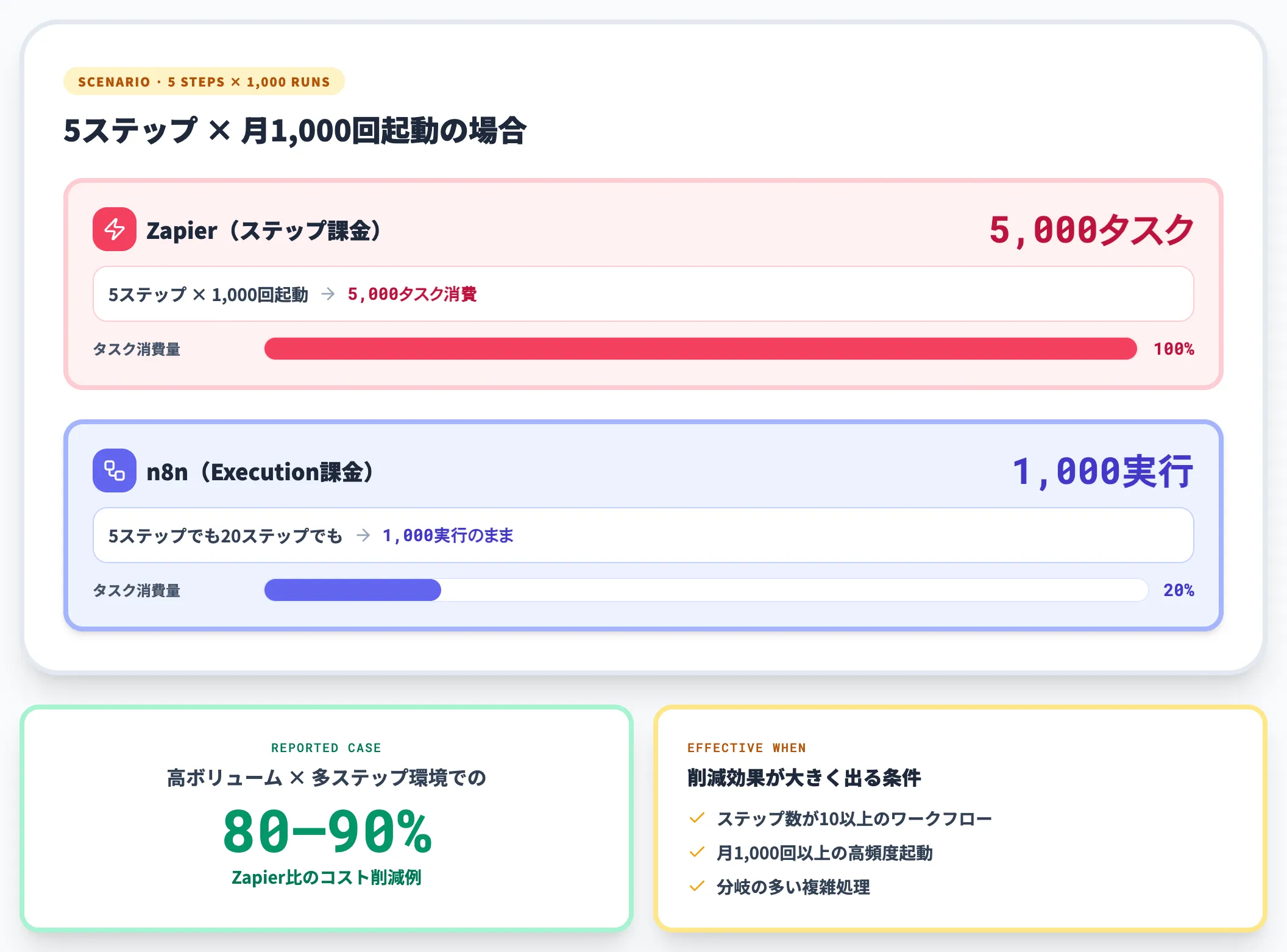Click the 1,000実行 purple total

click(x=1103, y=471)
